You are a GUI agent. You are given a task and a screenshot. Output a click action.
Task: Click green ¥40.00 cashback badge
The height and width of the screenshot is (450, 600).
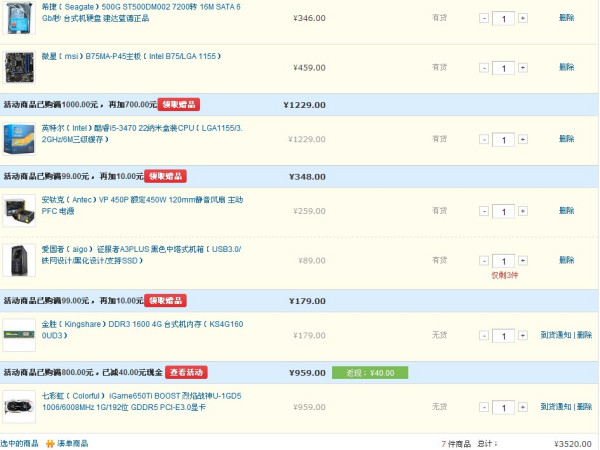(370, 373)
